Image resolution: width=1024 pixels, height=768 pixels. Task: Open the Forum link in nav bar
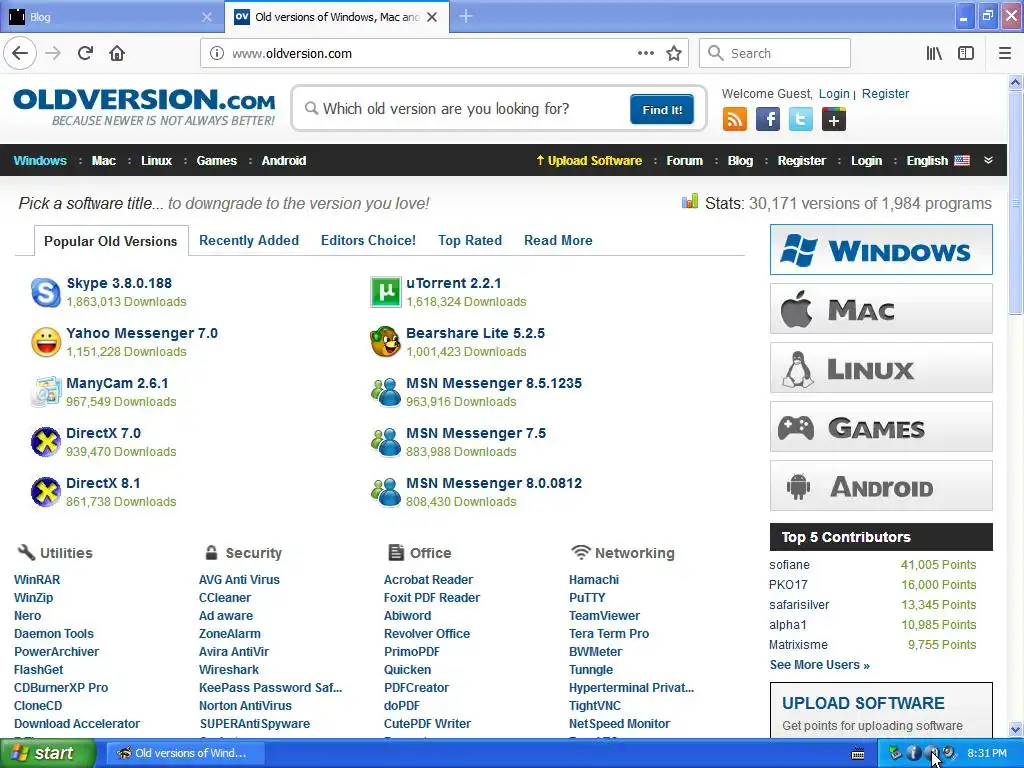684,161
